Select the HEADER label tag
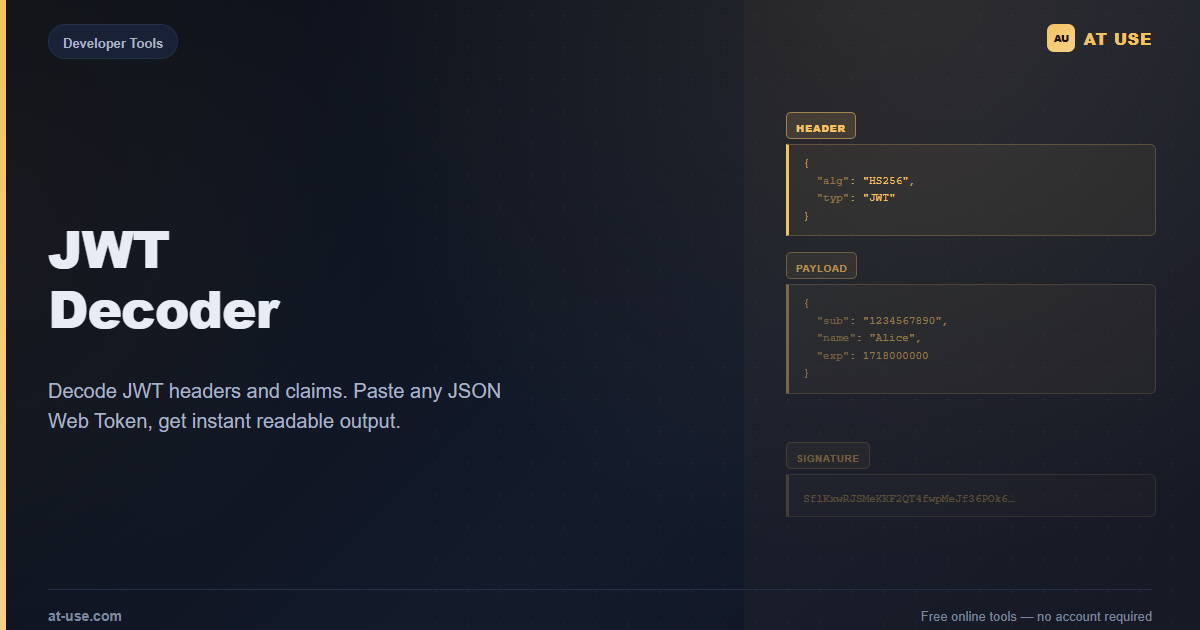The height and width of the screenshot is (630, 1200). pyautogui.click(x=821, y=126)
